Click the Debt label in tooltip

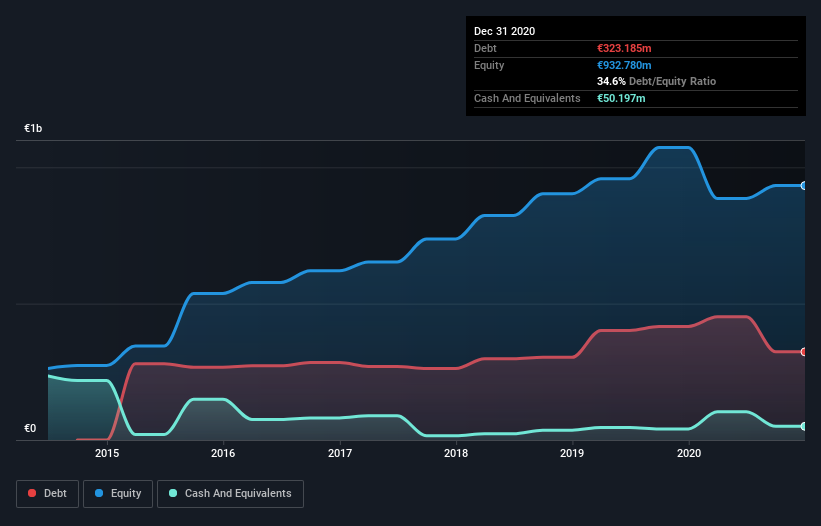click(x=485, y=48)
